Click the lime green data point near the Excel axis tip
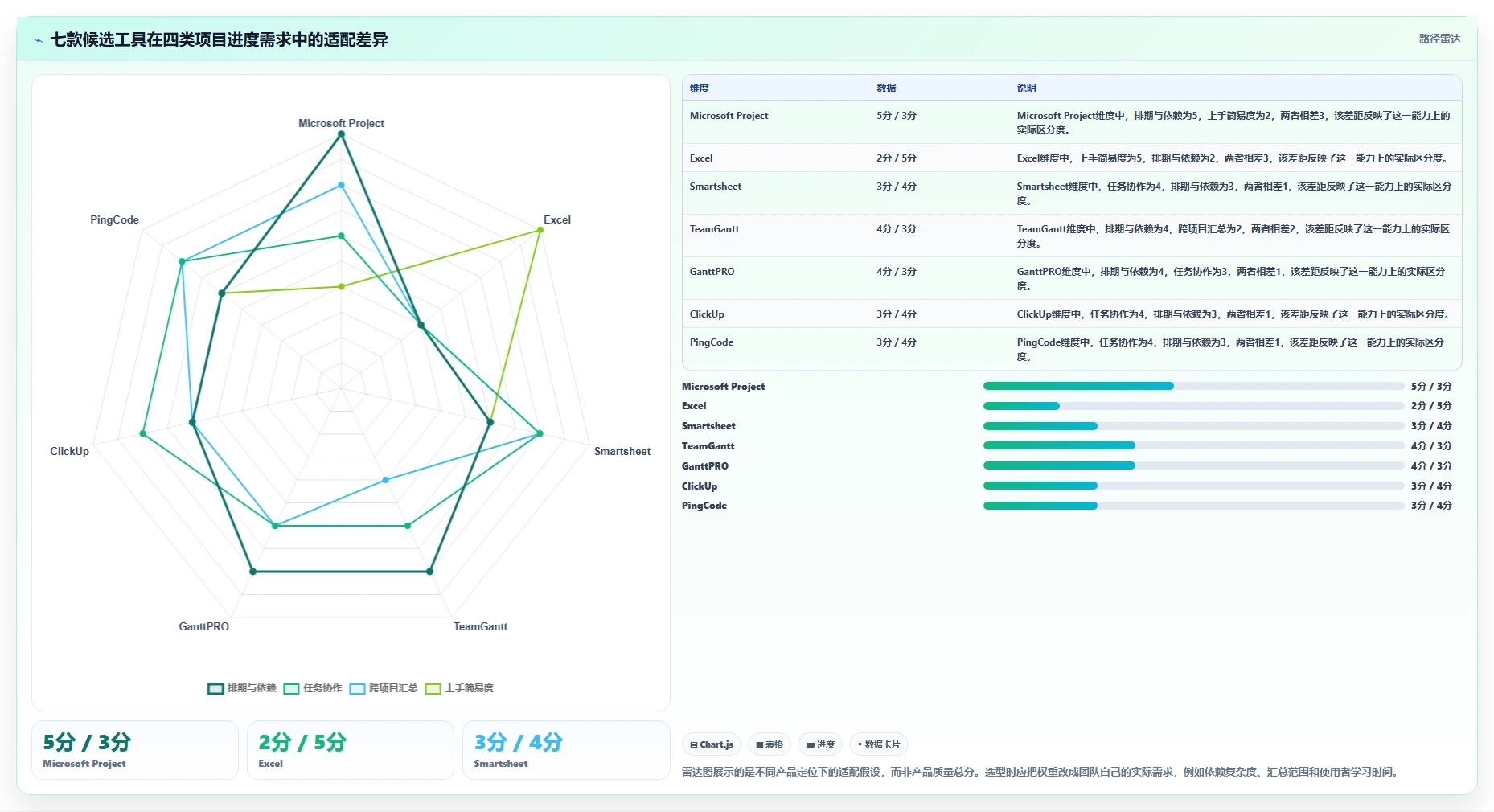 tap(540, 230)
